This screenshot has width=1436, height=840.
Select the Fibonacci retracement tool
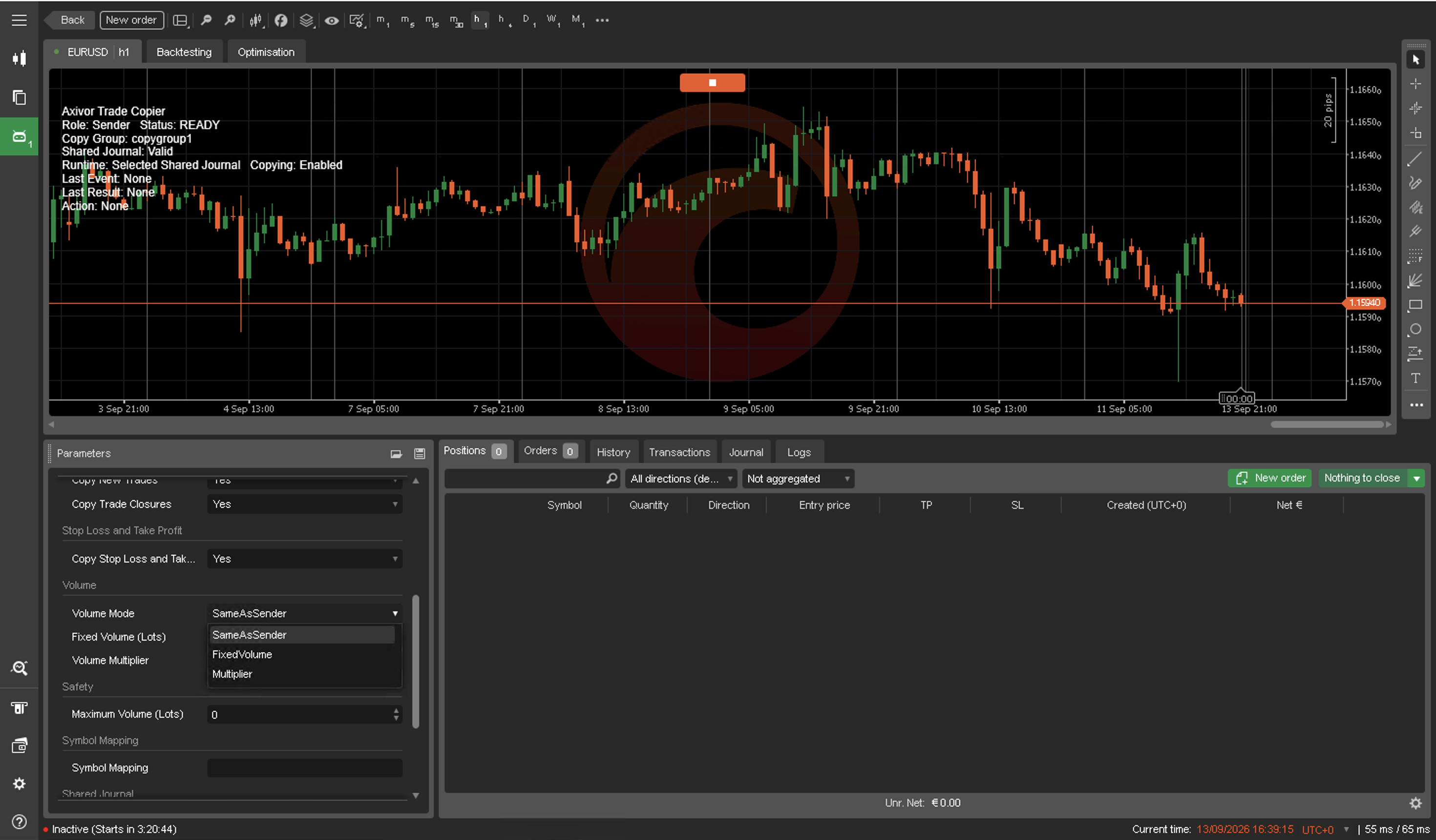point(1415,256)
